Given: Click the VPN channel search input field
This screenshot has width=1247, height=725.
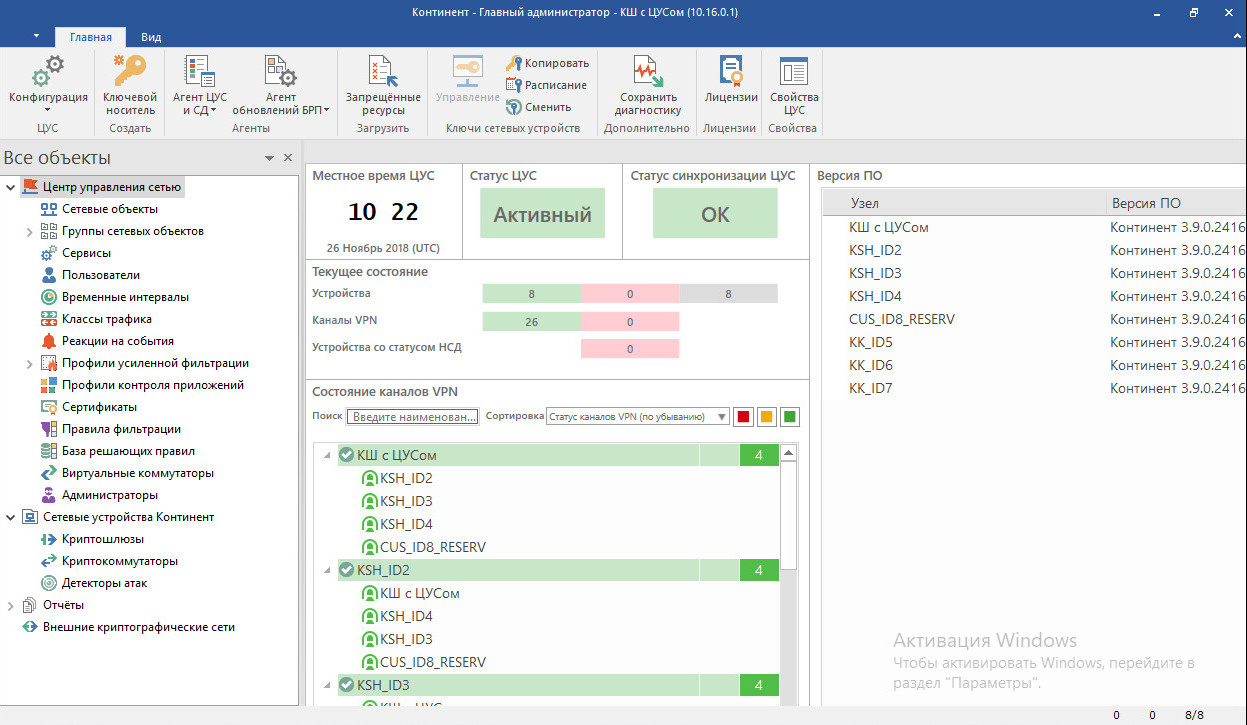Looking at the screenshot, I should [414, 417].
